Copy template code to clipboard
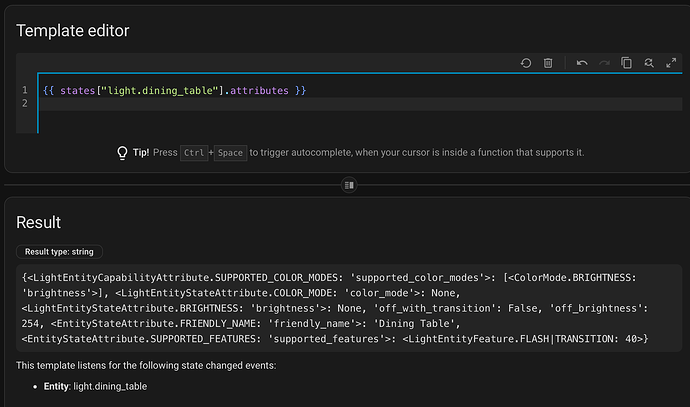This screenshot has height=407, width=690. [x=626, y=63]
